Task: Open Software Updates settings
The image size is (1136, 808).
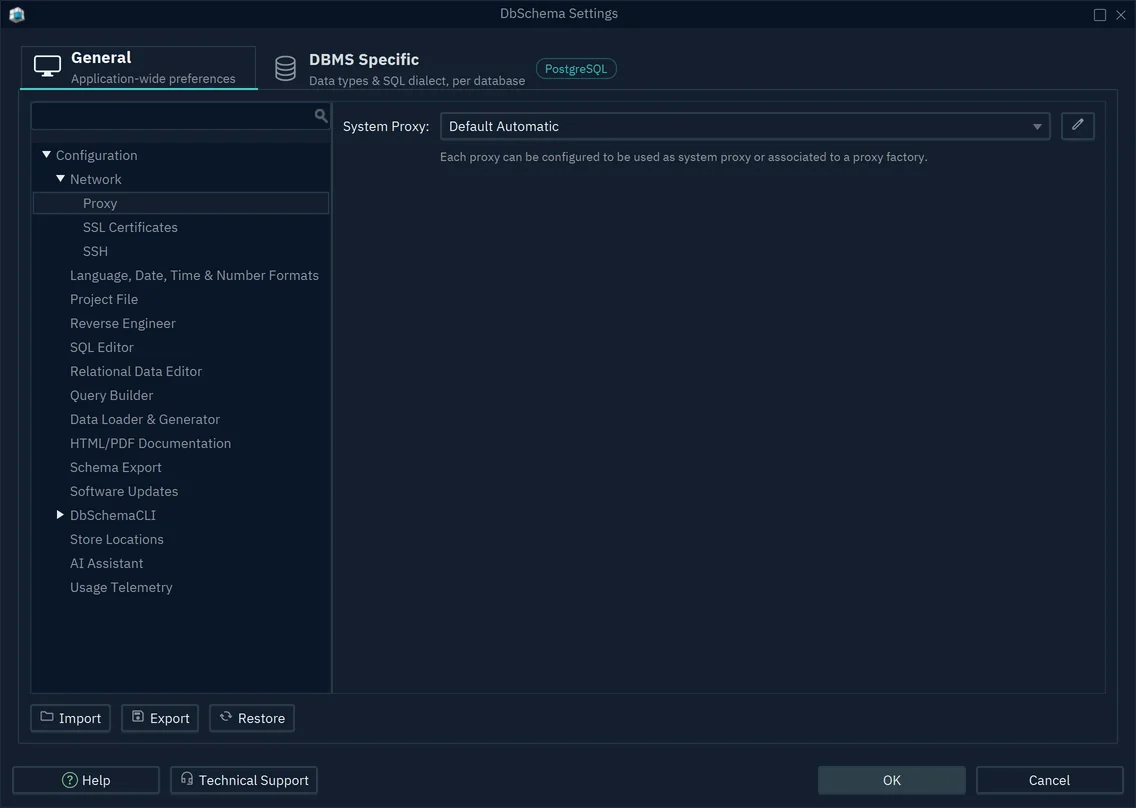Action: (124, 491)
